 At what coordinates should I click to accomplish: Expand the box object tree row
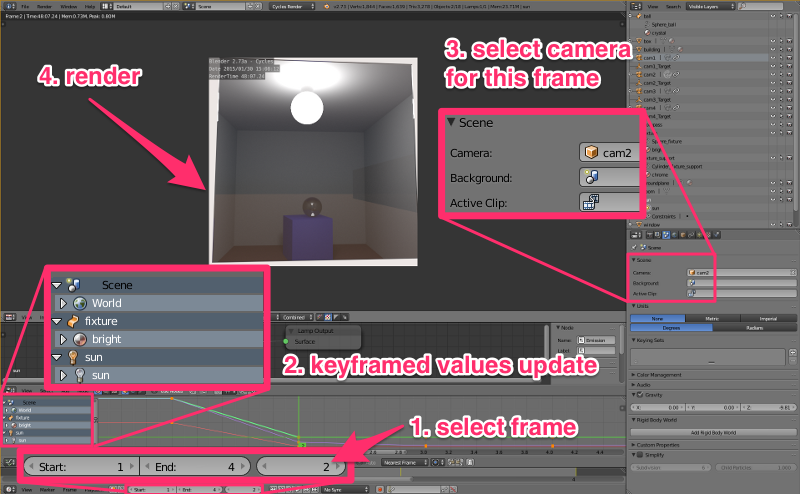click(x=631, y=41)
